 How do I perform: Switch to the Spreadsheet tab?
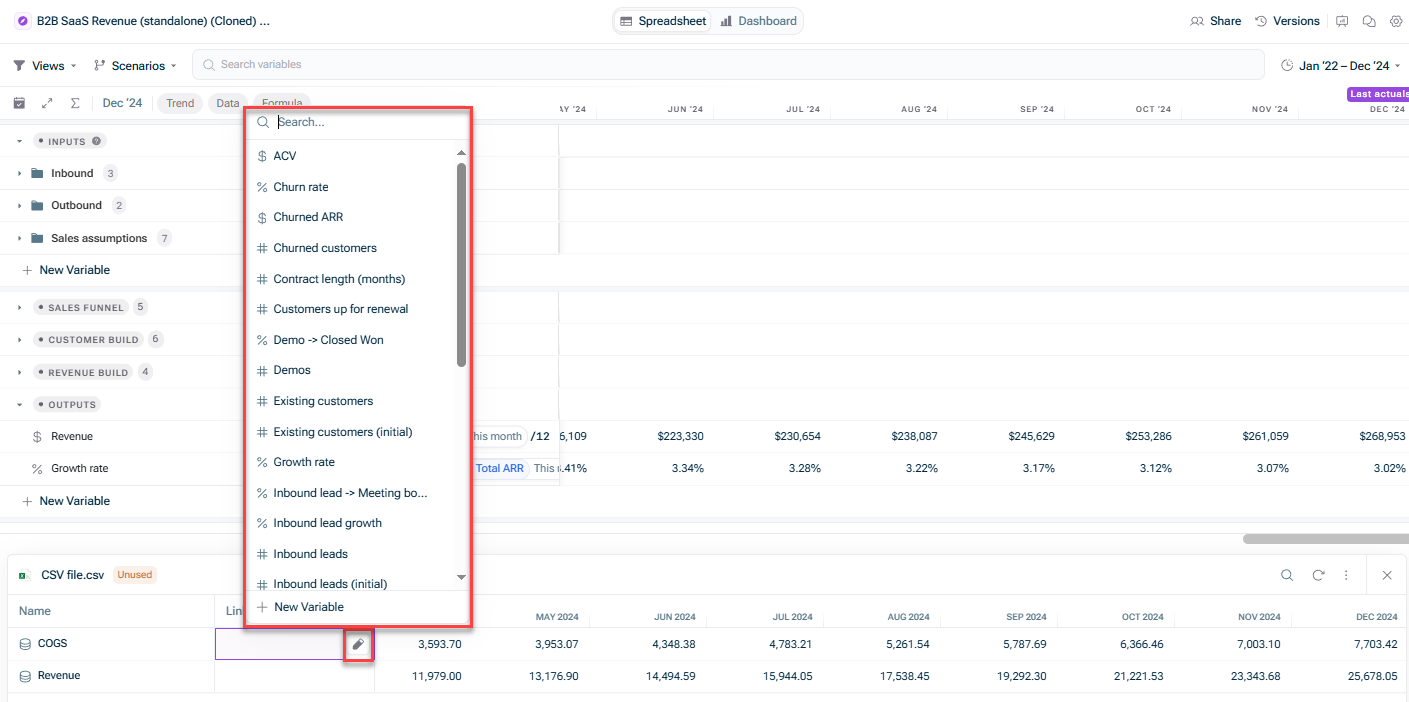[663, 21]
